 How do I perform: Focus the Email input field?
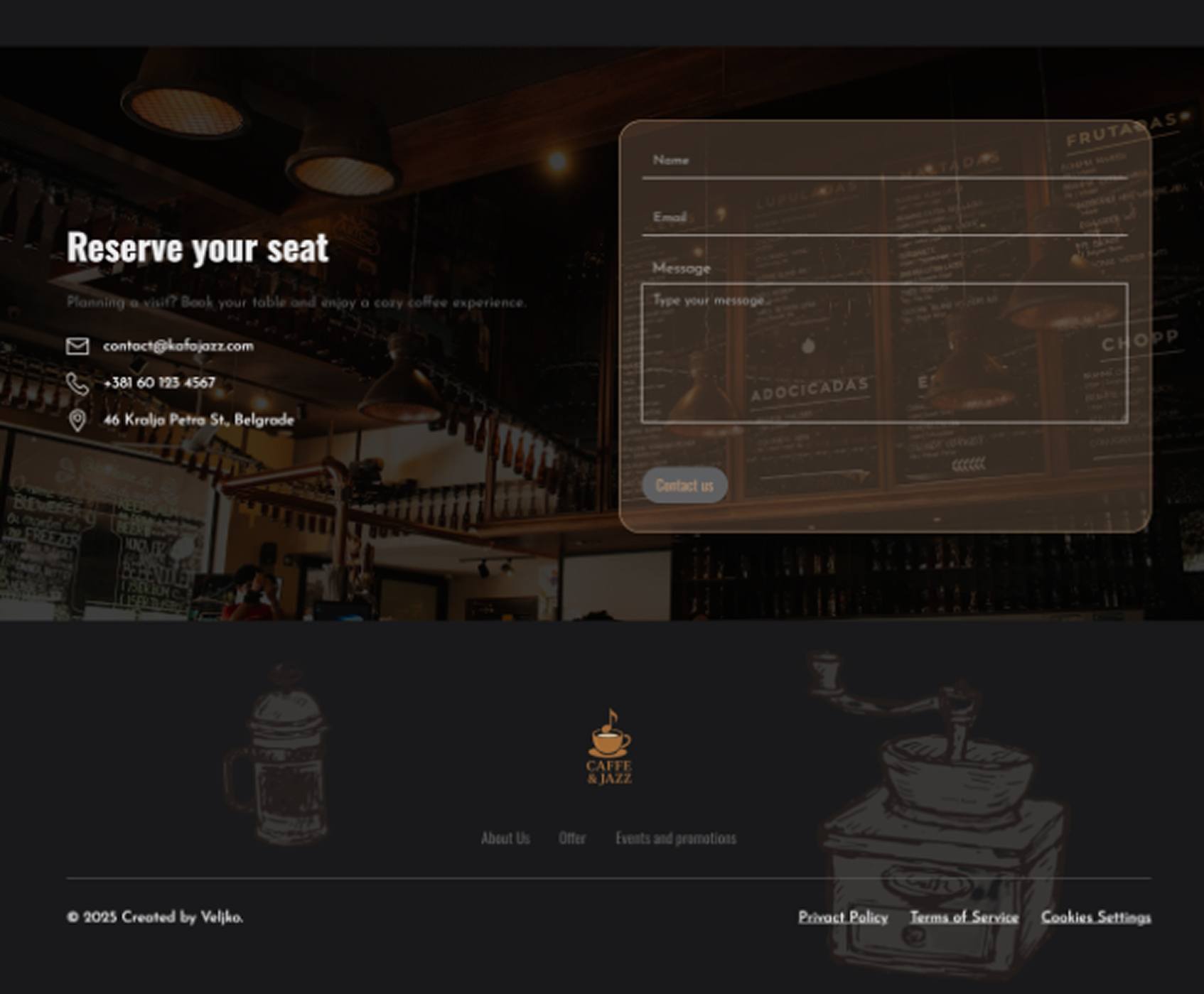(x=884, y=217)
